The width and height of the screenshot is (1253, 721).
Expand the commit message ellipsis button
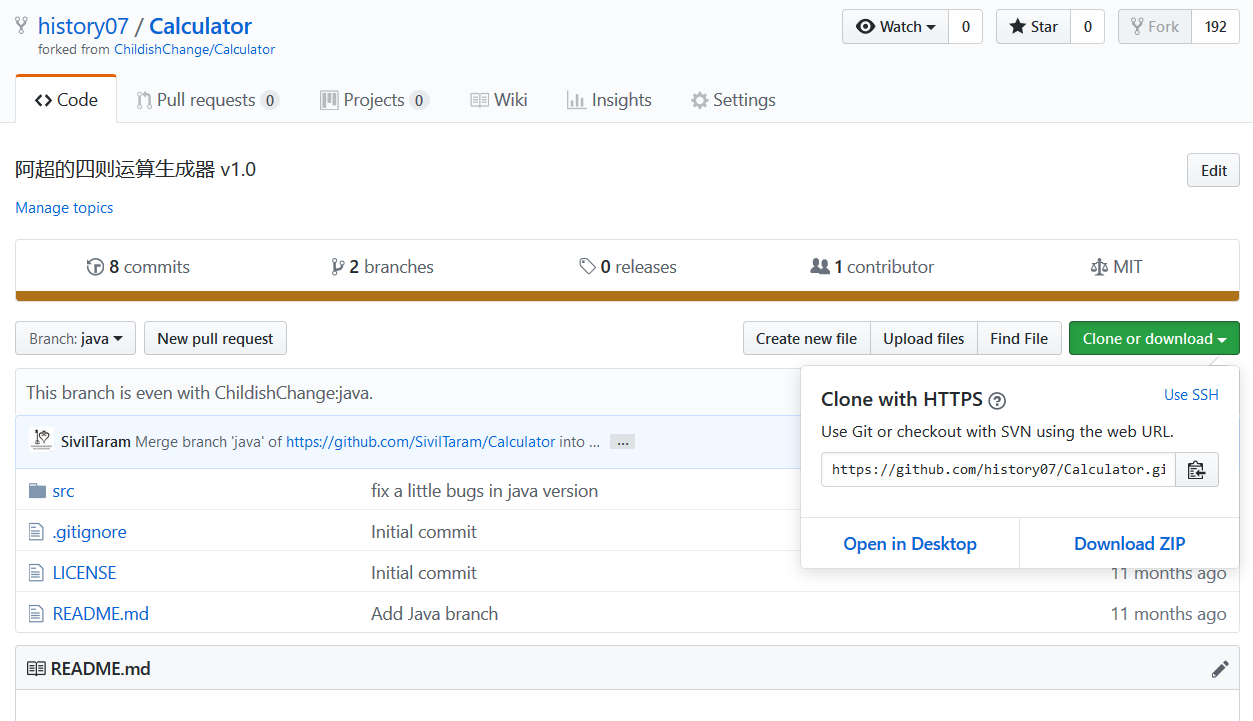coord(622,442)
